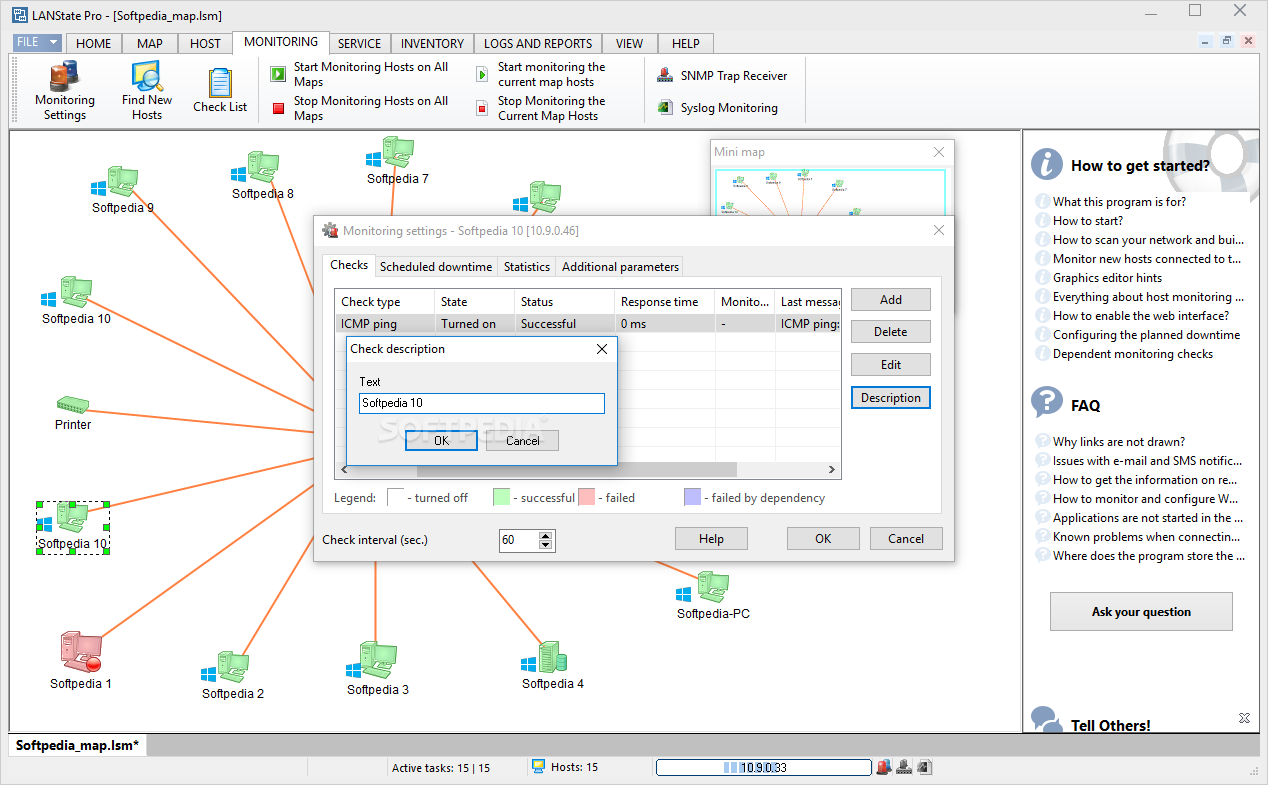This screenshot has width=1268, height=785.
Task: Open the Check List tool
Action: click(x=220, y=91)
